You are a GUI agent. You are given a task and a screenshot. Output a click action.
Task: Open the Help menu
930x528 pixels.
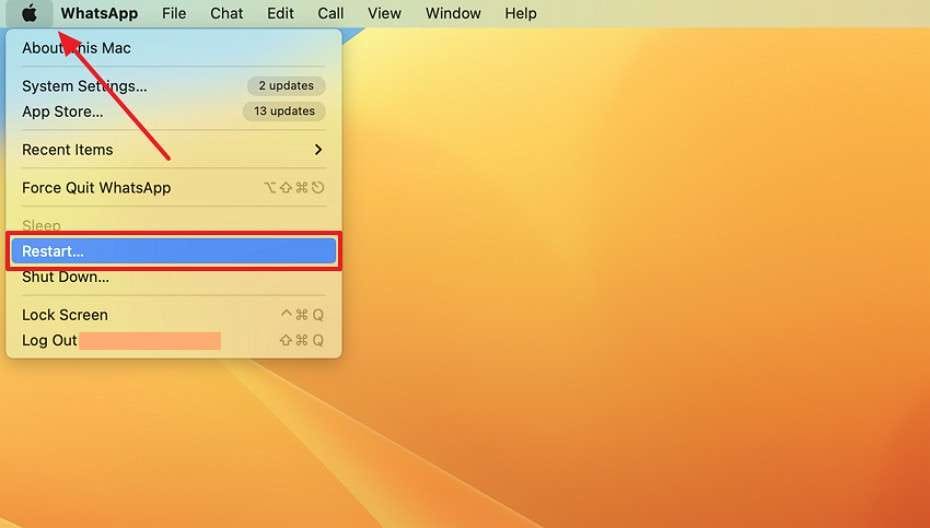pyautogui.click(x=521, y=13)
